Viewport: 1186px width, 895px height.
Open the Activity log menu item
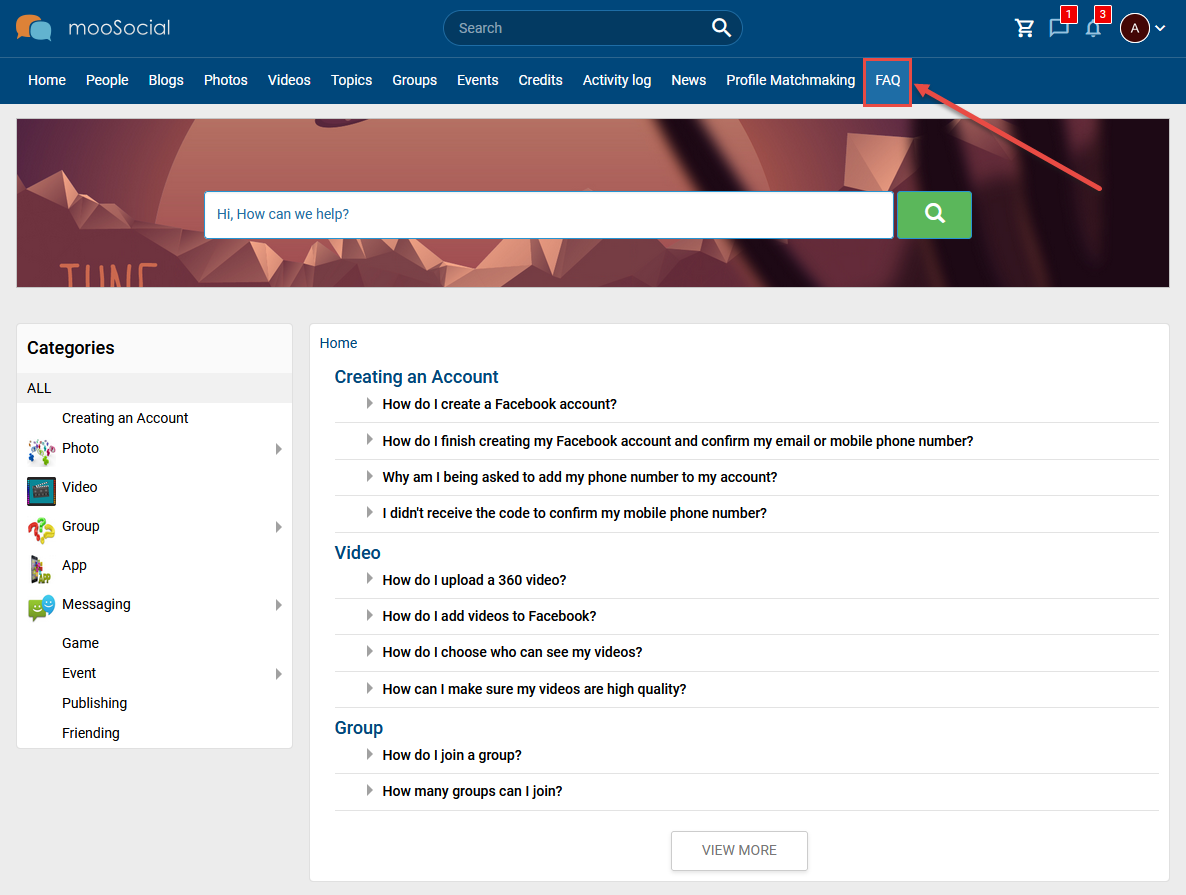[616, 80]
